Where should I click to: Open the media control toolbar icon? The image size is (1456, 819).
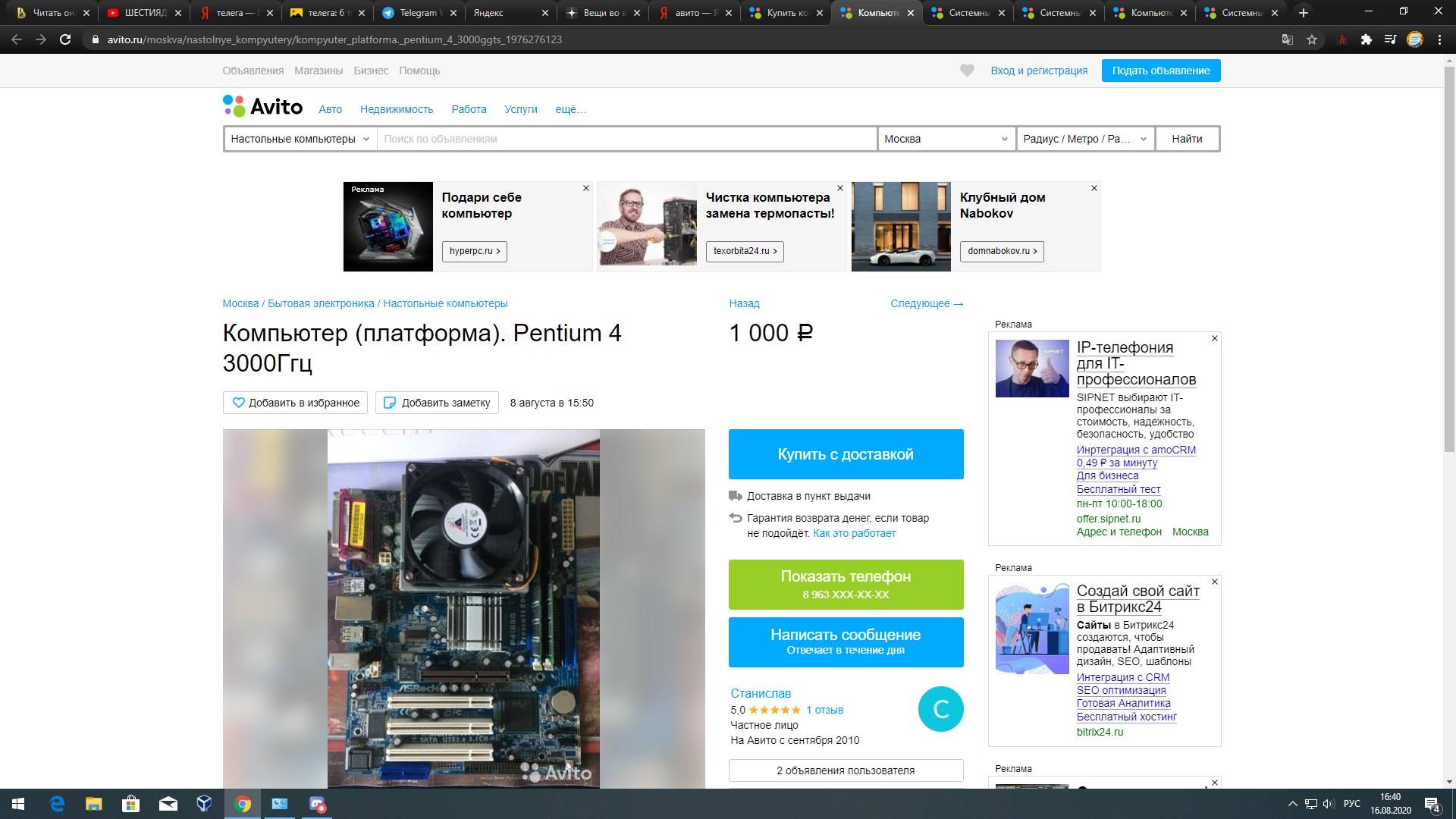pyautogui.click(x=1390, y=39)
